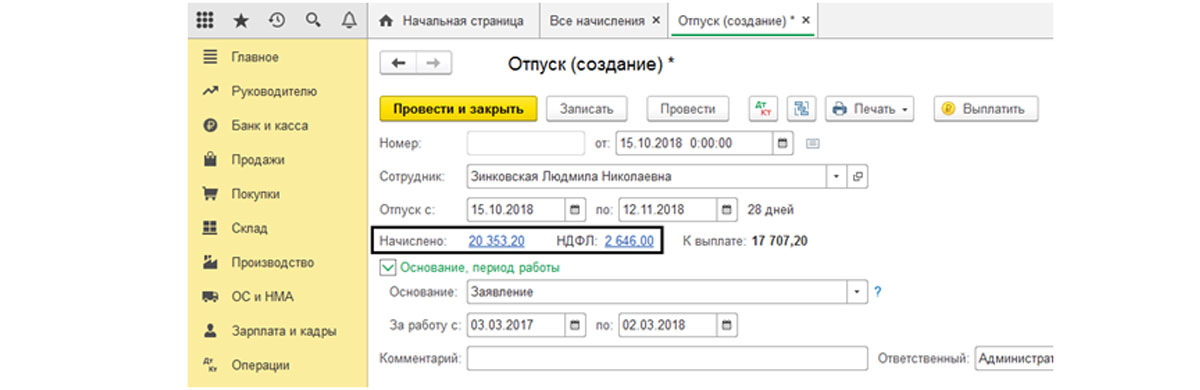
Task: Close the Отпуск (создание) tab
Action: tap(806, 20)
